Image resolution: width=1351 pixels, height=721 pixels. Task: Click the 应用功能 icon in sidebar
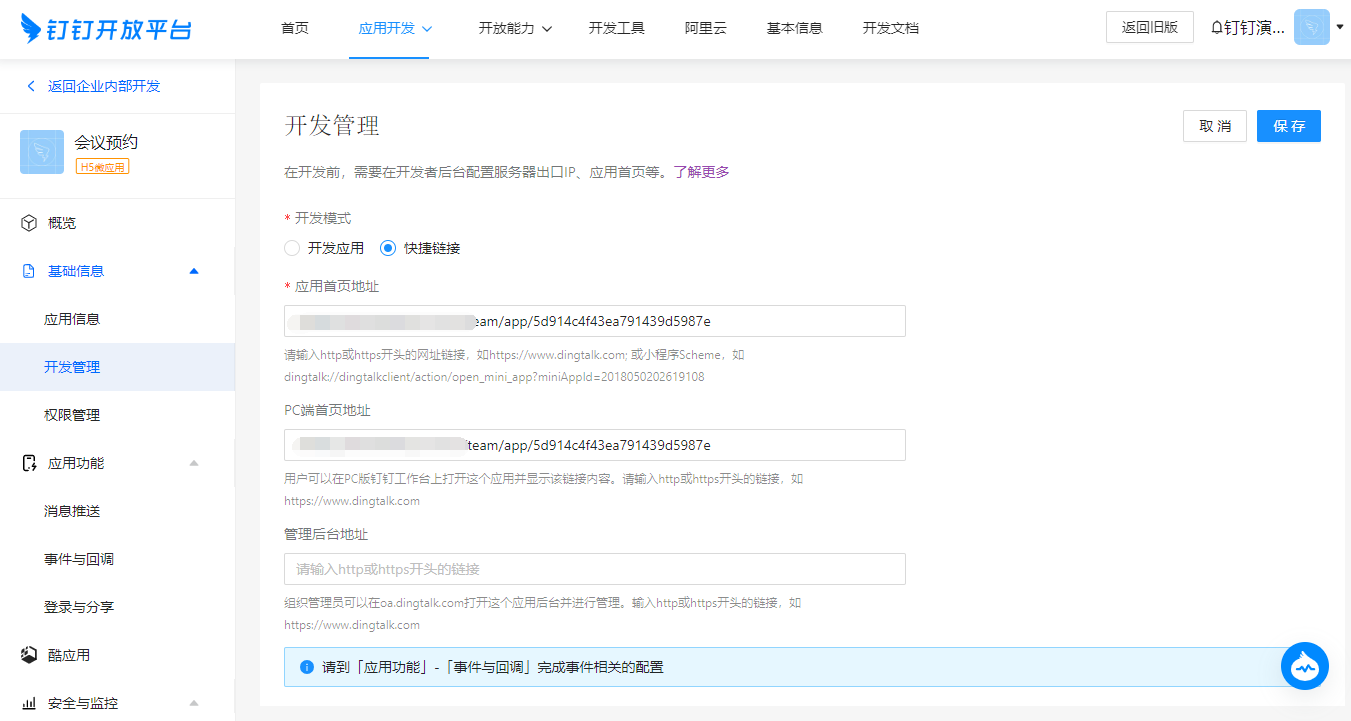click(x=29, y=463)
